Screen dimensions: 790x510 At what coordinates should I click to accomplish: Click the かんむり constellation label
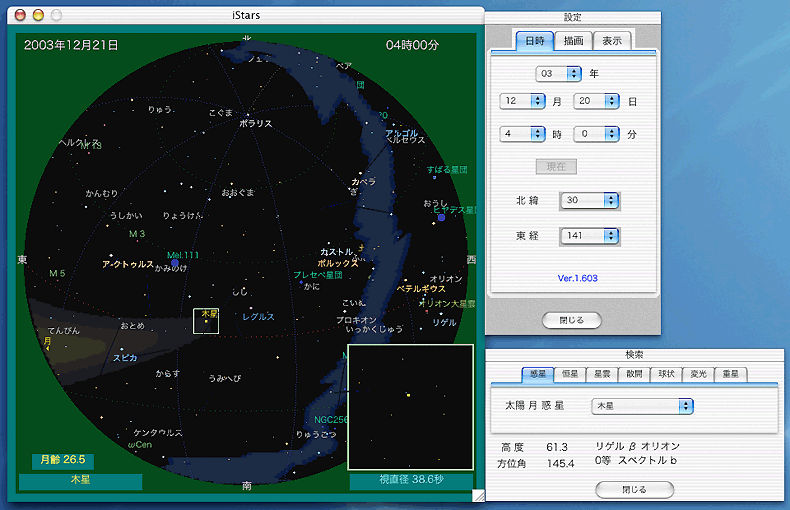click(x=101, y=193)
